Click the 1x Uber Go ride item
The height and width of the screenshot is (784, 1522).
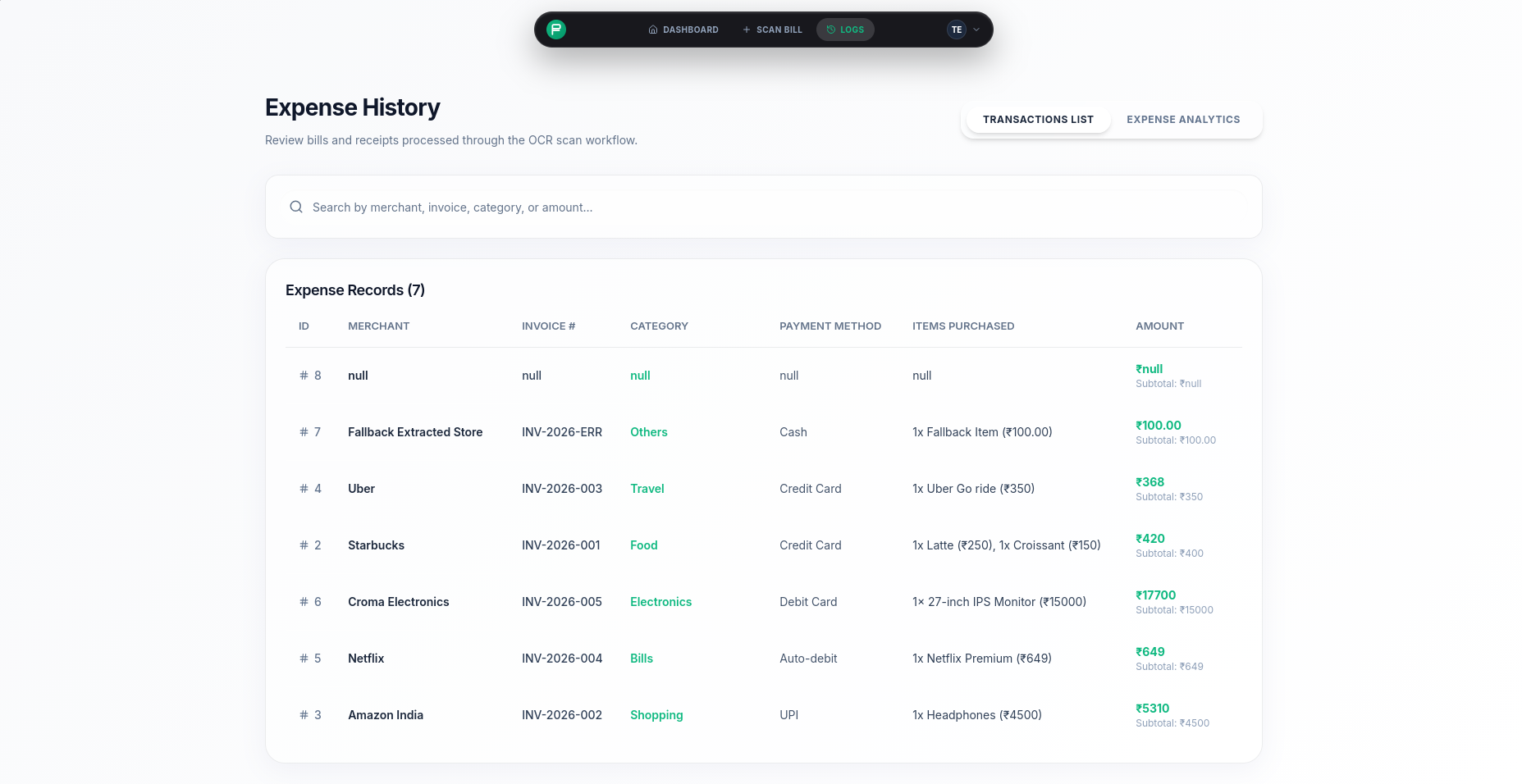pos(973,489)
